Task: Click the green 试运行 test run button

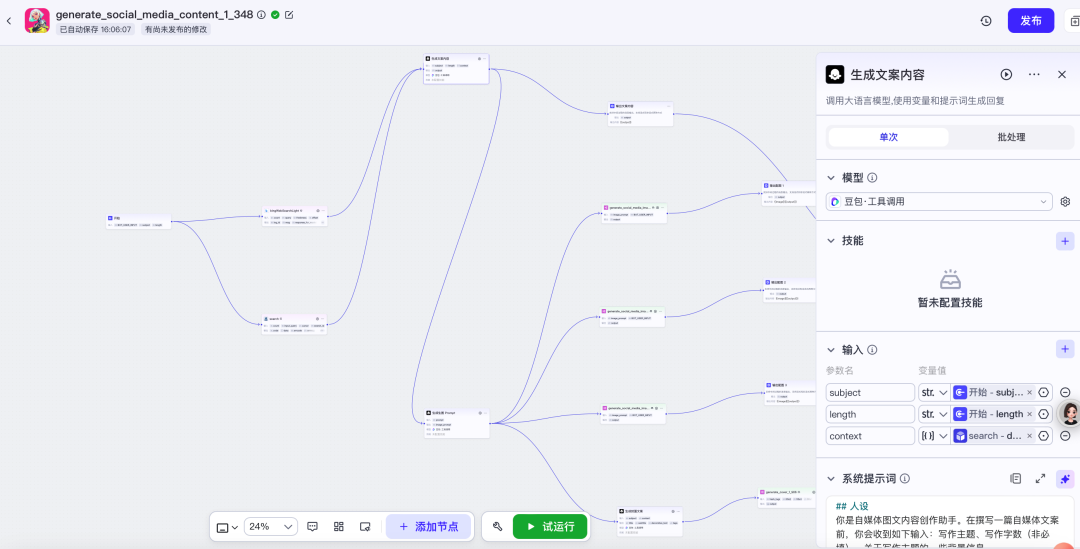Action: point(549,526)
